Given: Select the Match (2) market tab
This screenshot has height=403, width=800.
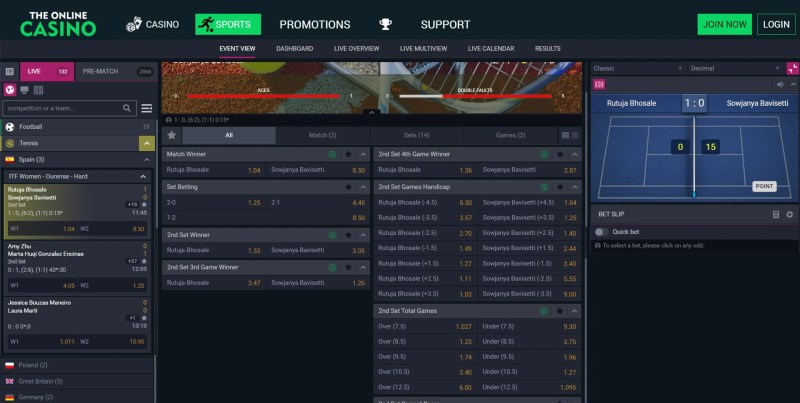Looking at the screenshot, I should coord(322,135).
